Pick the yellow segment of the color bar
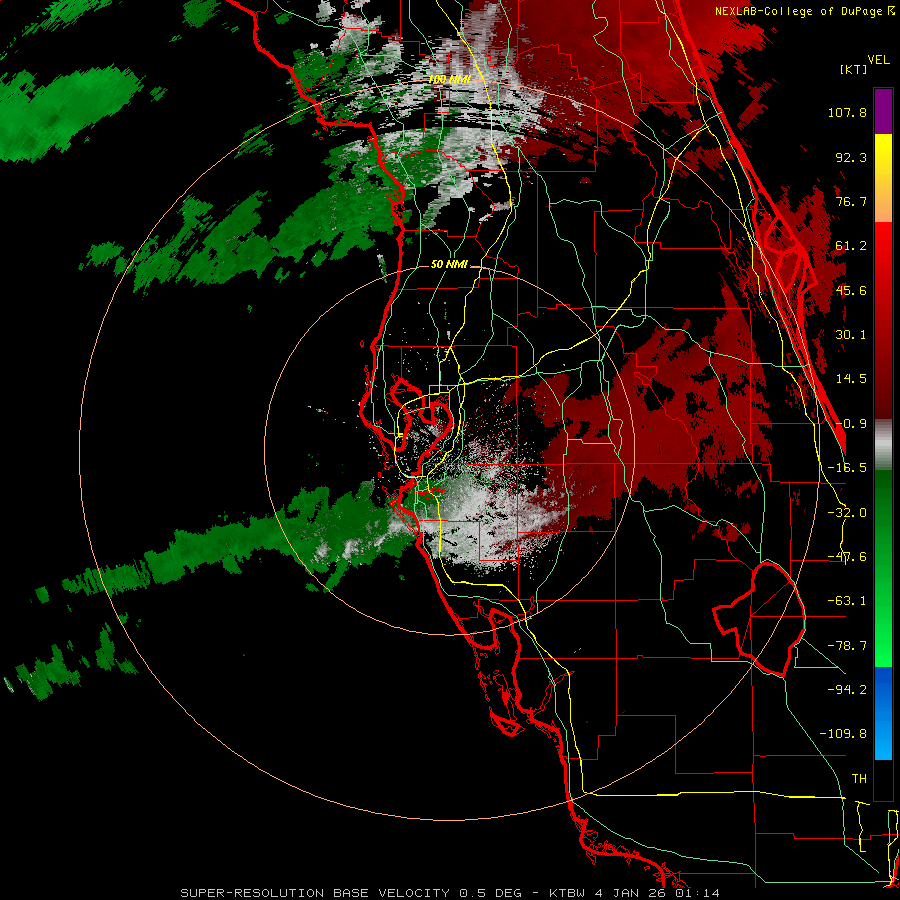 point(883,156)
